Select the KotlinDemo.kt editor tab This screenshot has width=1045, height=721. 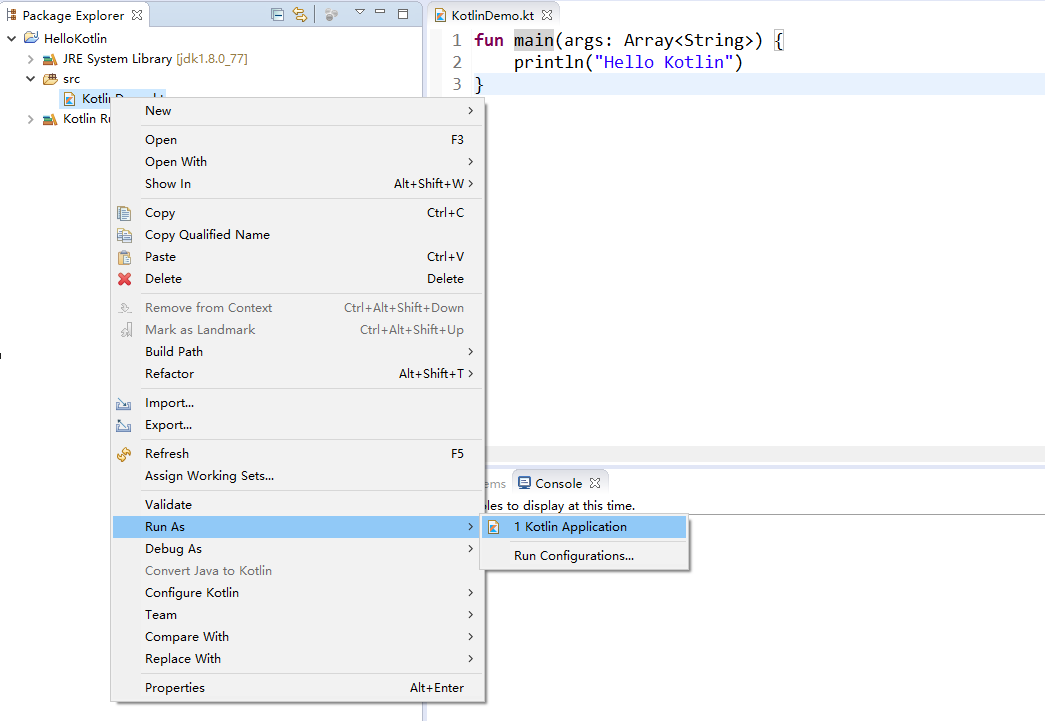(x=492, y=15)
